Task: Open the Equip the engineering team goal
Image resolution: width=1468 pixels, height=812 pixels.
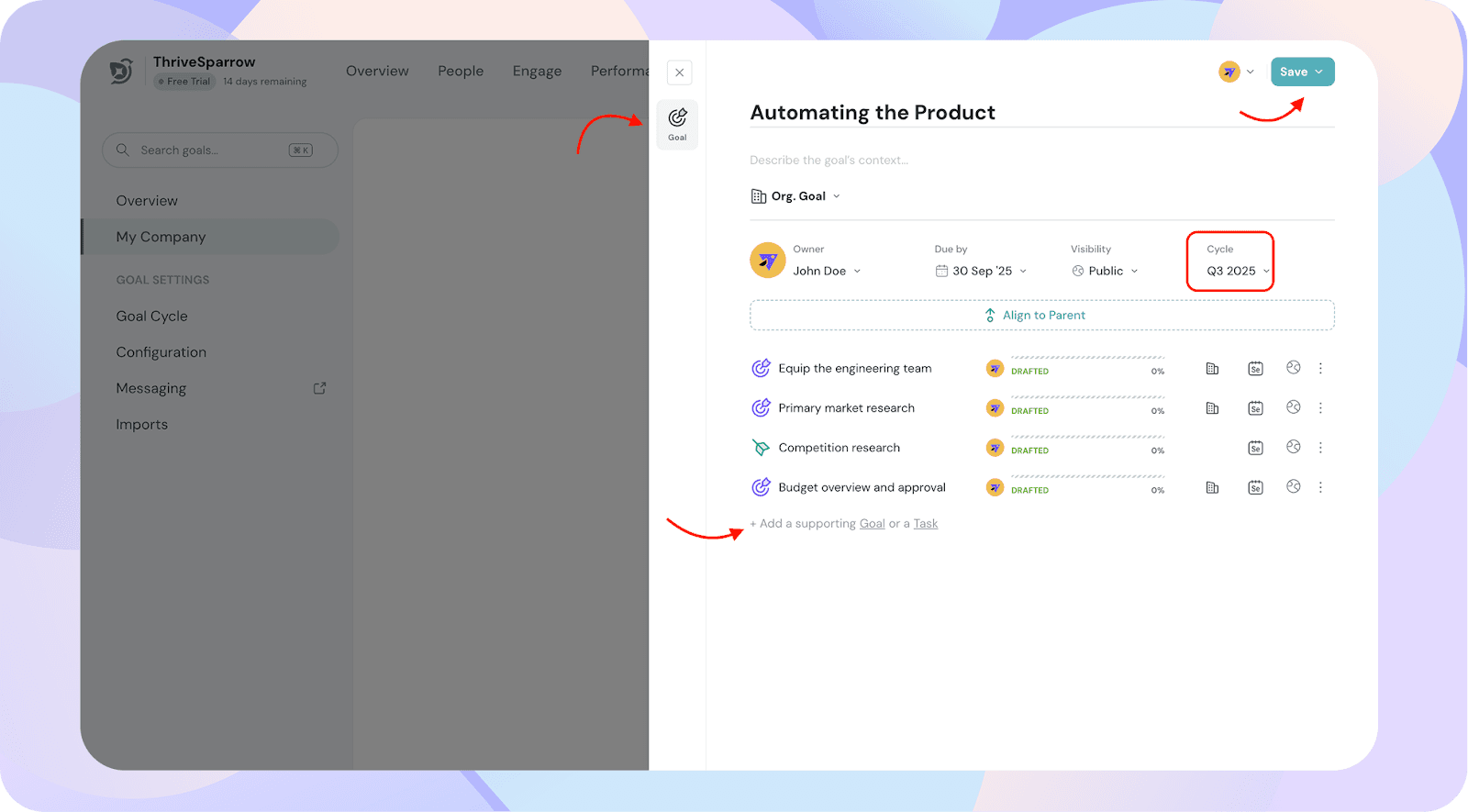Action: pyautogui.click(x=854, y=368)
